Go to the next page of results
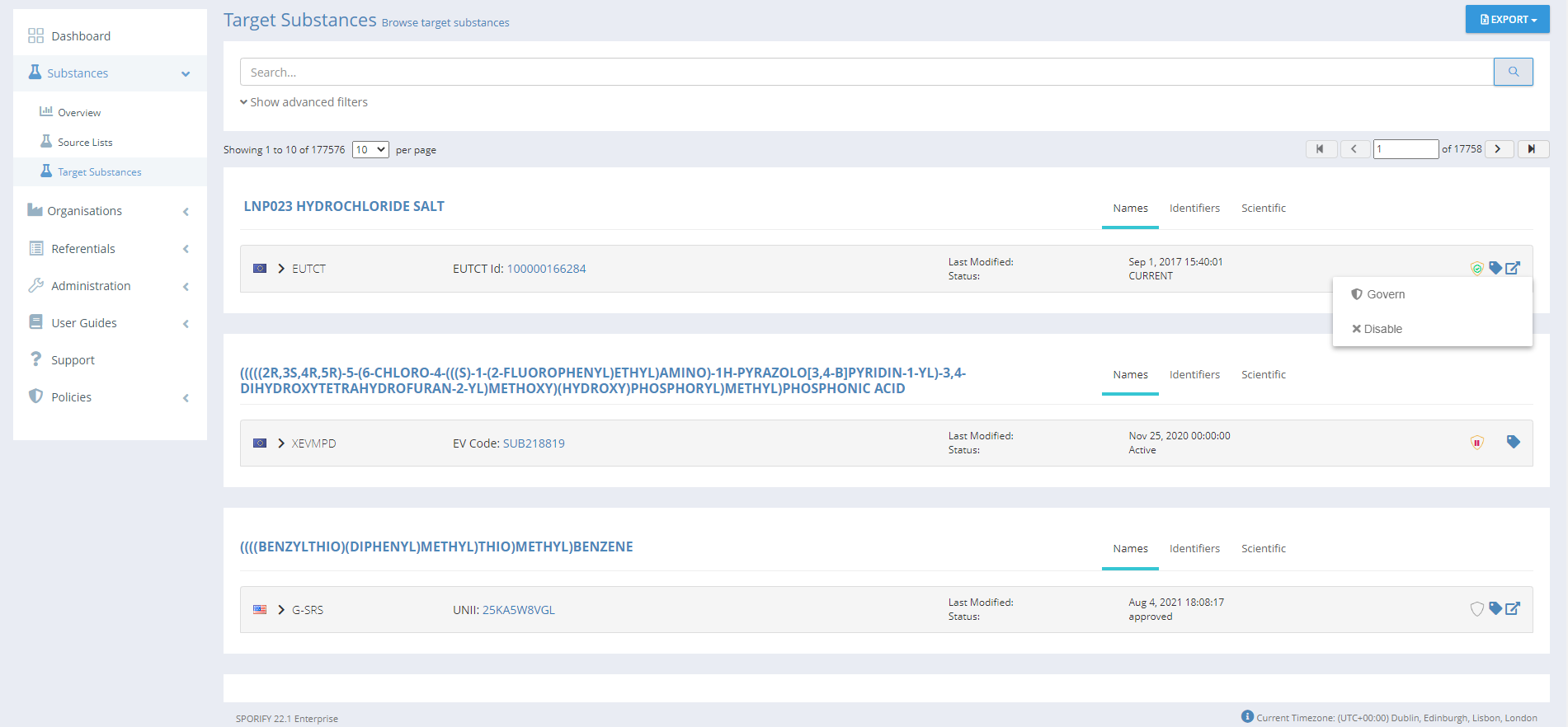 (x=1498, y=149)
